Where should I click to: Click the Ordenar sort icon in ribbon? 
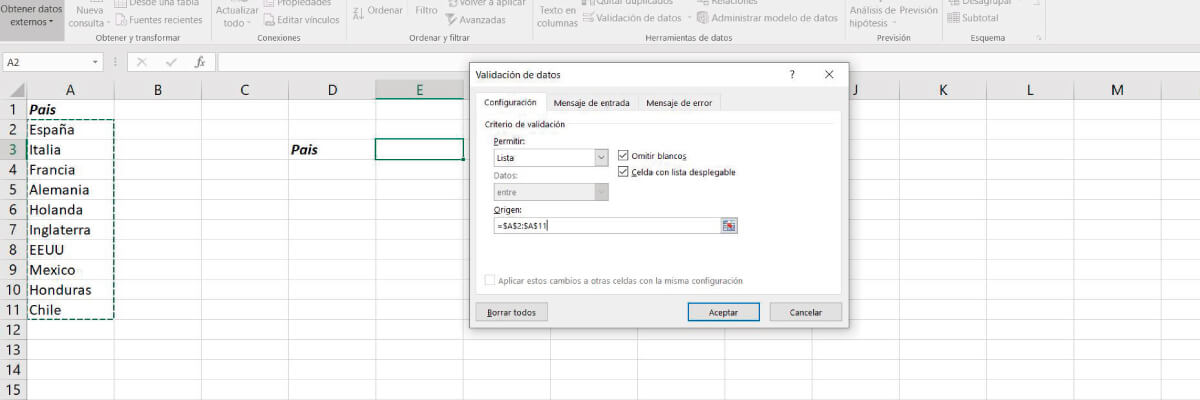(377, 10)
